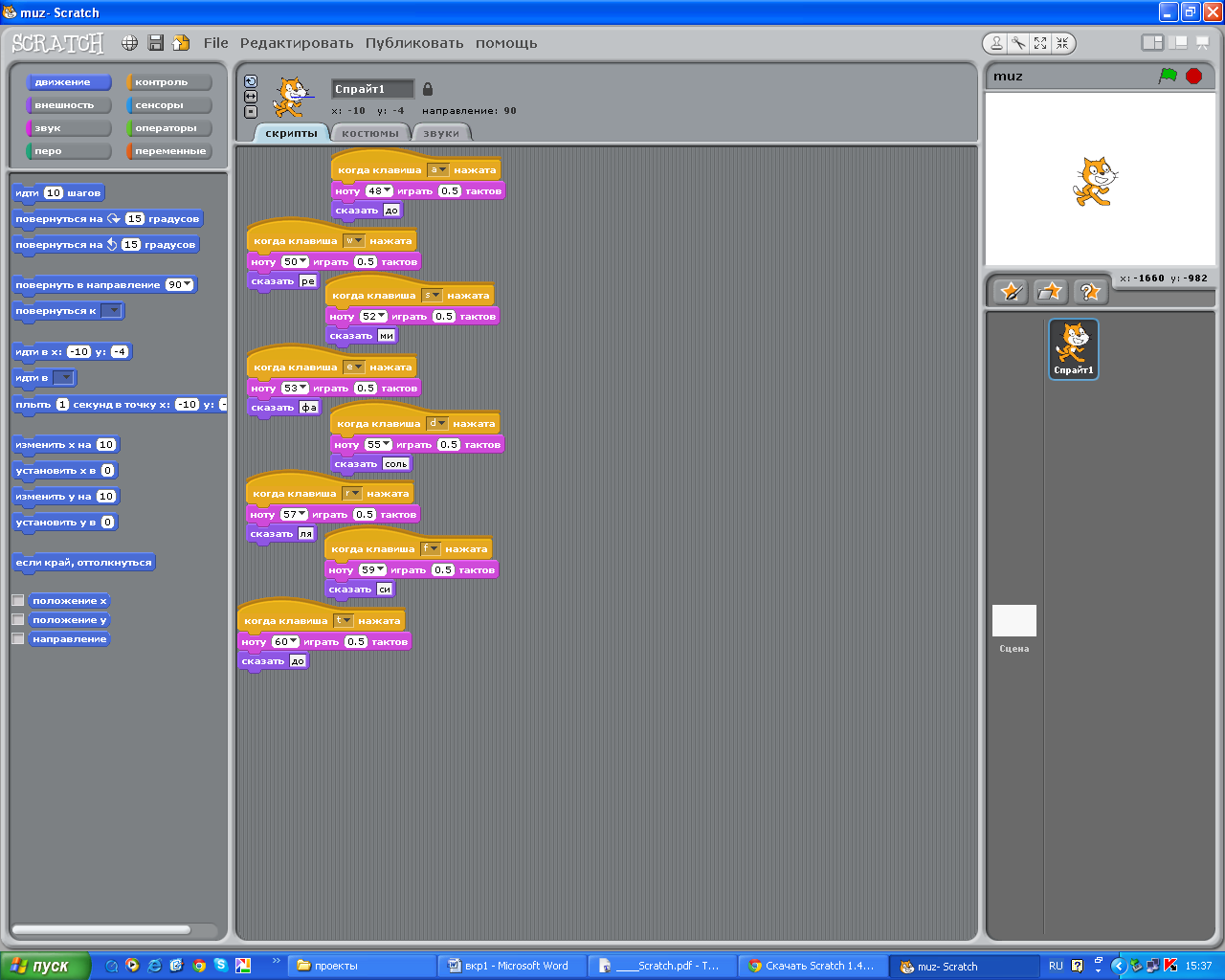Click the save project floppy icon

pyautogui.click(x=155, y=43)
